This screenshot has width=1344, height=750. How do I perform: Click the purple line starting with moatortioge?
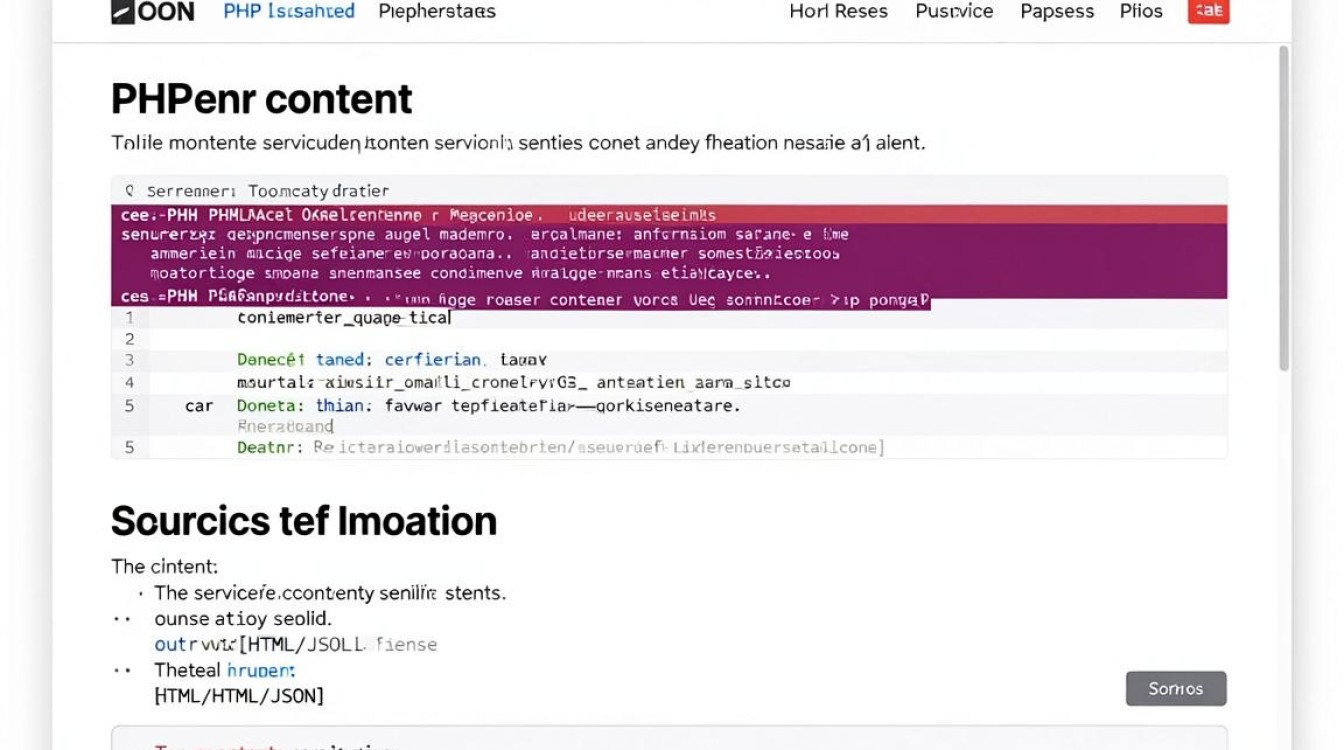(x=460, y=272)
